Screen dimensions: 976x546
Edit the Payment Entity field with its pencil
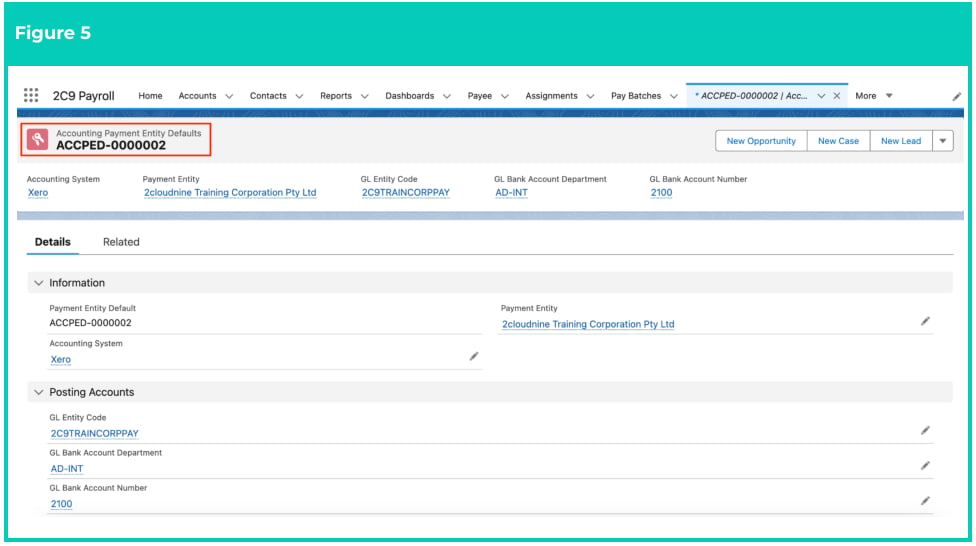926,321
